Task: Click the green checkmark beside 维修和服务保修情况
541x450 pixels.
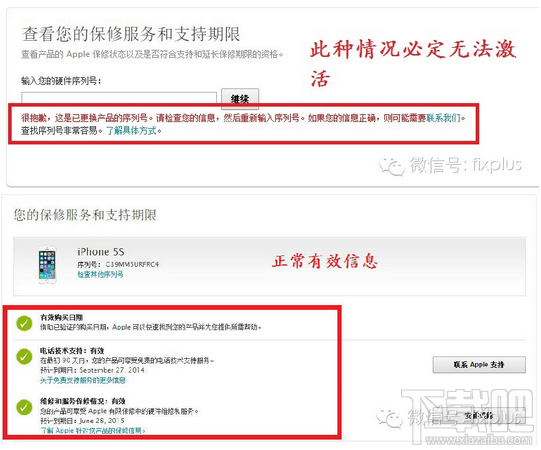Action: (24, 407)
